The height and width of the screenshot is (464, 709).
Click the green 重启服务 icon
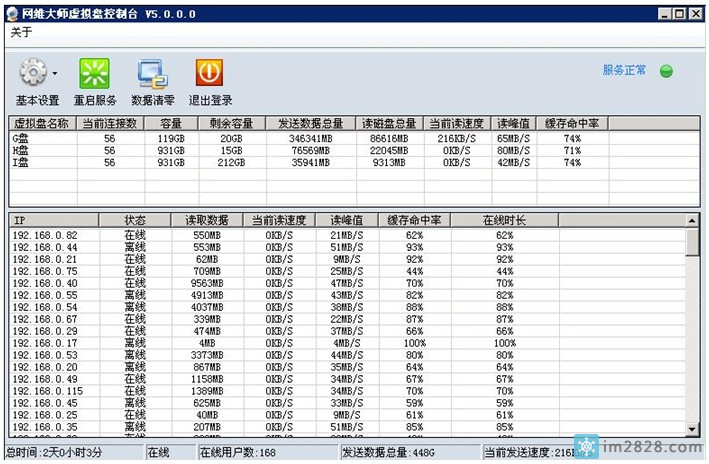(x=95, y=73)
